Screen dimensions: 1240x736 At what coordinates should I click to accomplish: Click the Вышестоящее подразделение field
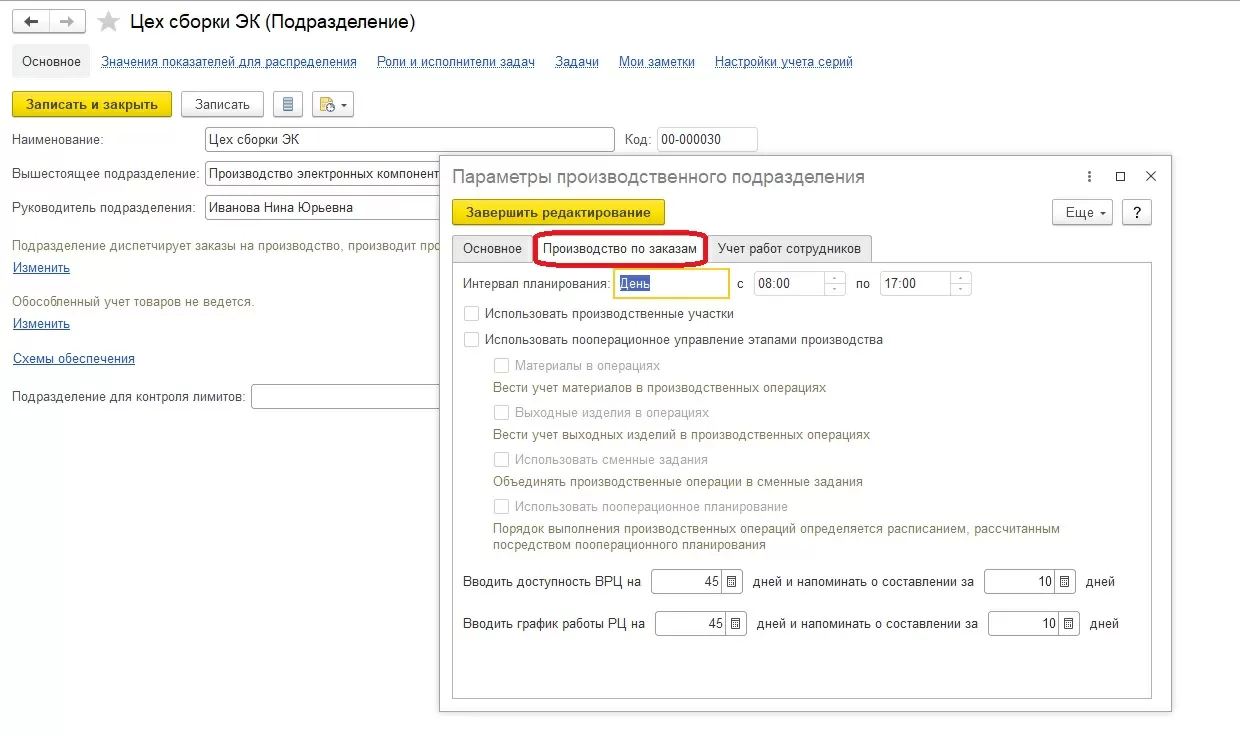pos(322,173)
